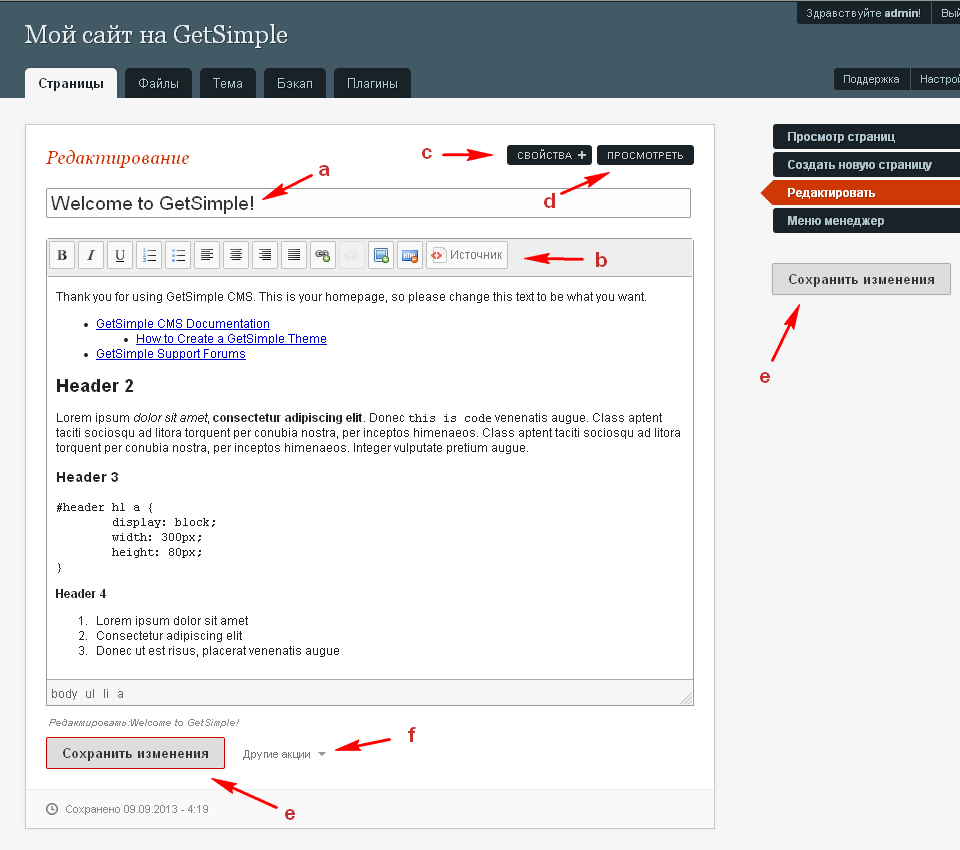
Task: Expand the Свойства page options
Action: coord(550,155)
